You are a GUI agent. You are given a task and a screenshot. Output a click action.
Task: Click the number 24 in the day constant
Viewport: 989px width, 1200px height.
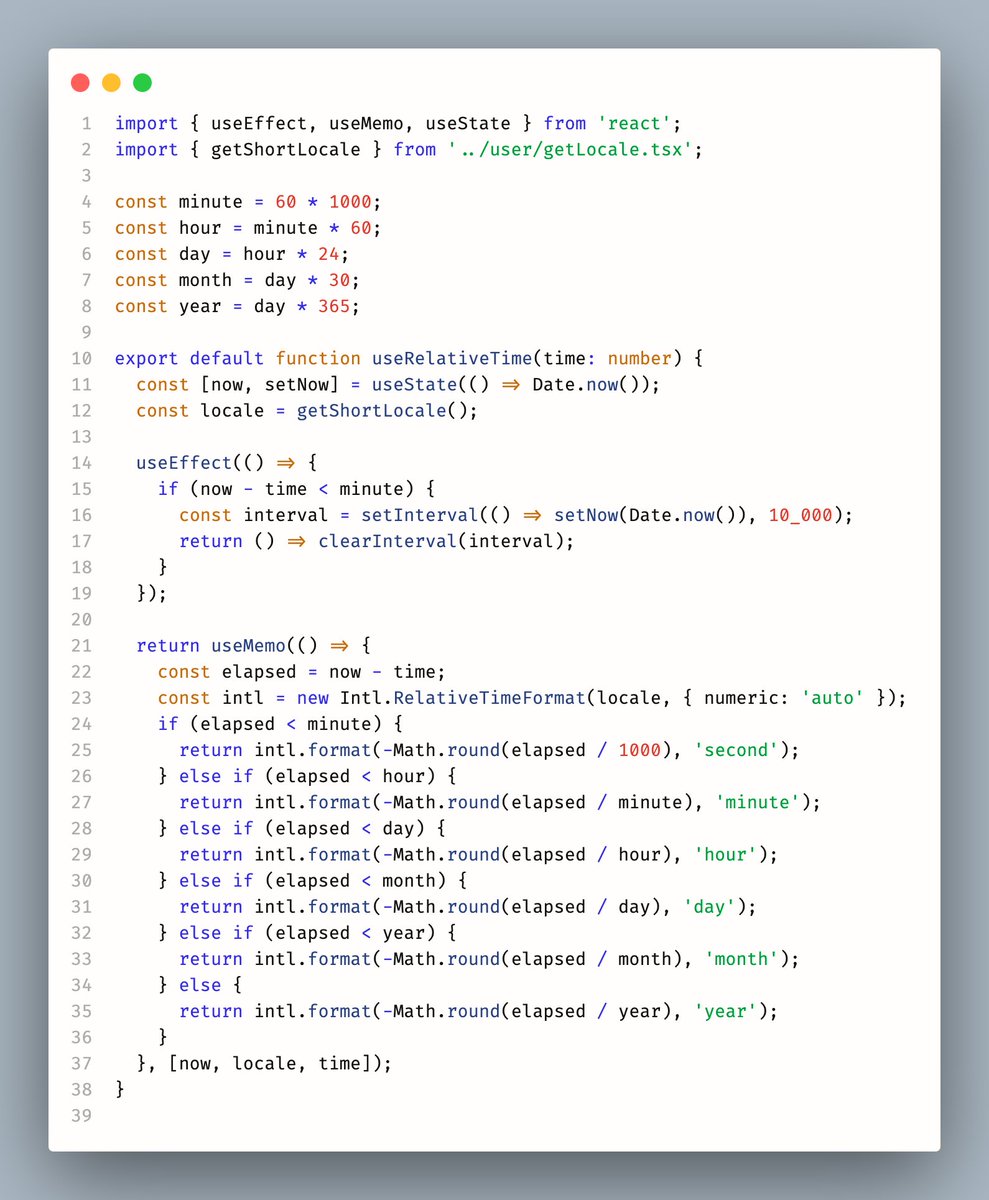[328, 254]
